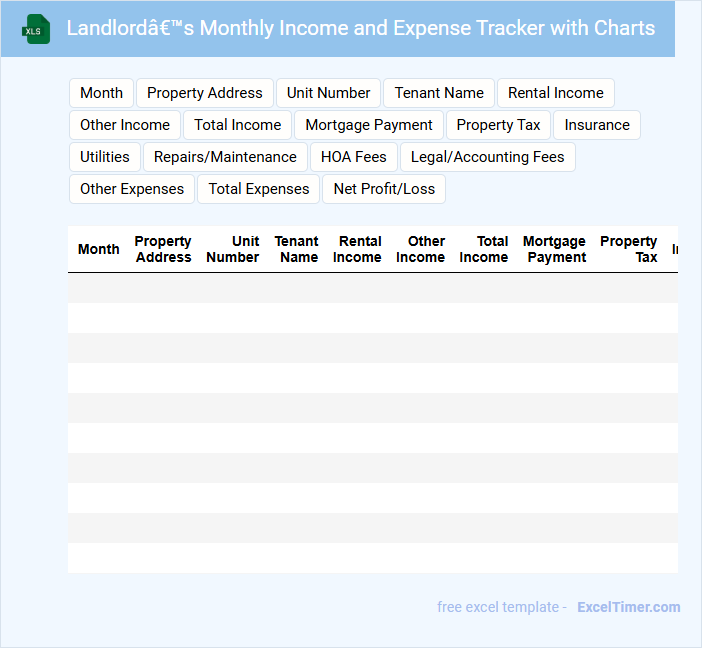This screenshot has width=702, height=648.
Task: Click the Unit Number table column header
Action: tap(232, 249)
